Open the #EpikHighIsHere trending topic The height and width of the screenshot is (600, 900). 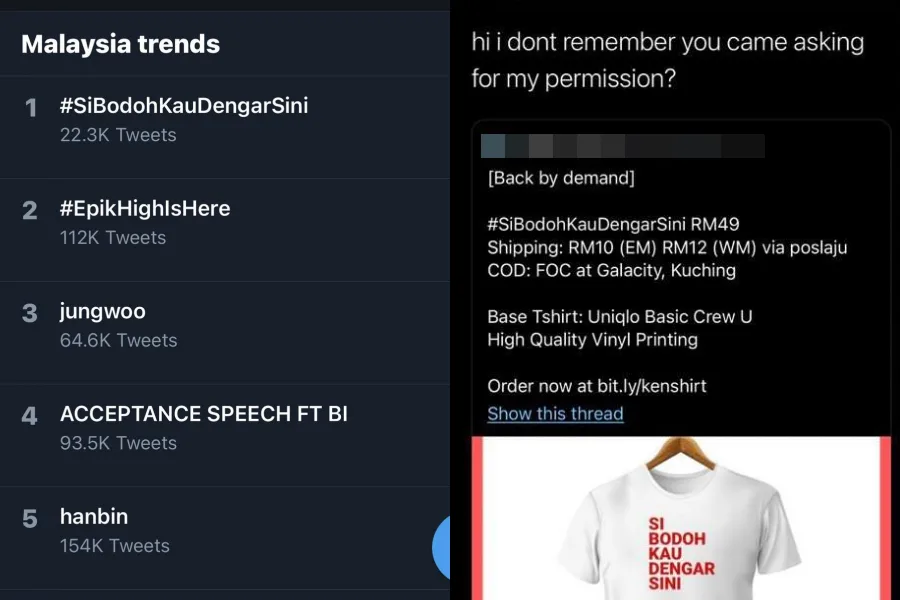pos(145,208)
